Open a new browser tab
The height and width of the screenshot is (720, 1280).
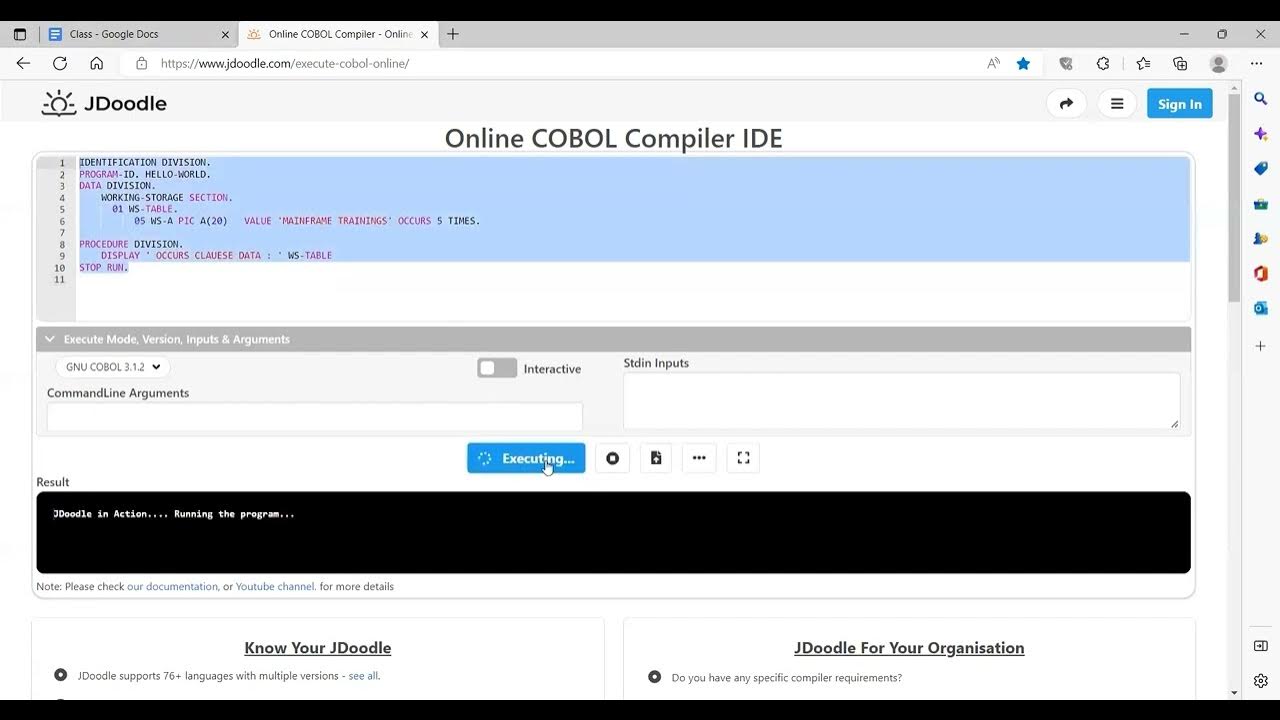click(453, 34)
